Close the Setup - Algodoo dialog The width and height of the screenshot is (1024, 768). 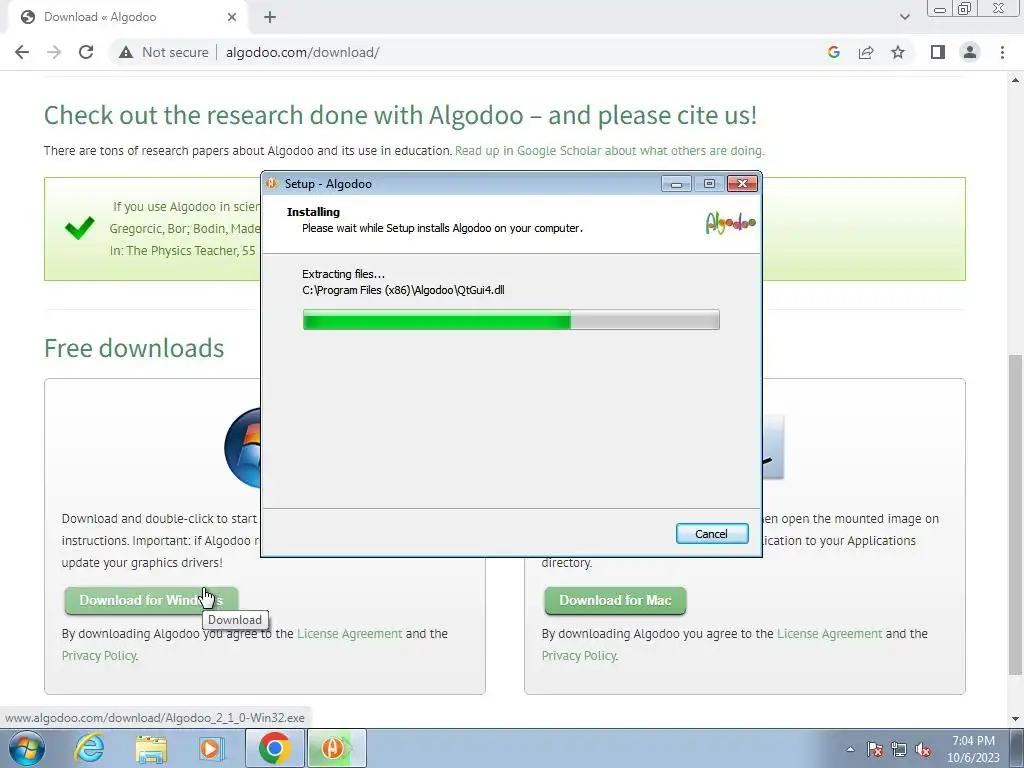pyautogui.click(x=743, y=184)
